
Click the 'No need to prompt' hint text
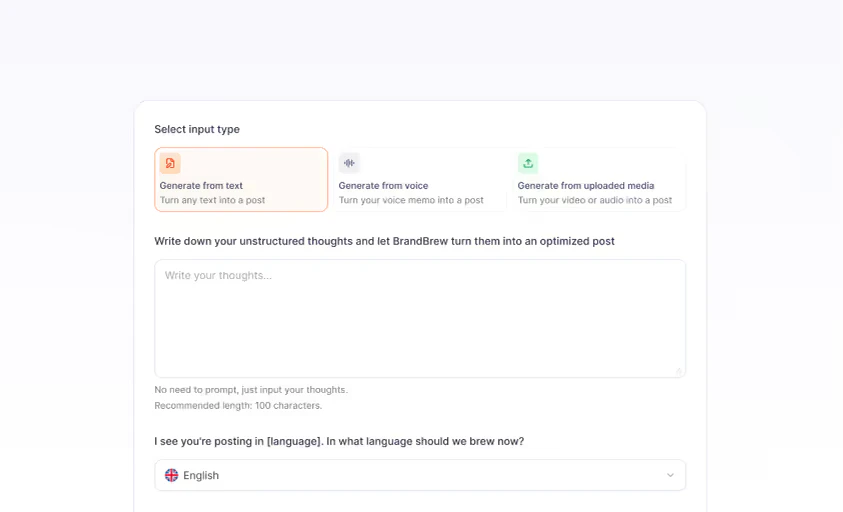[251, 389]
